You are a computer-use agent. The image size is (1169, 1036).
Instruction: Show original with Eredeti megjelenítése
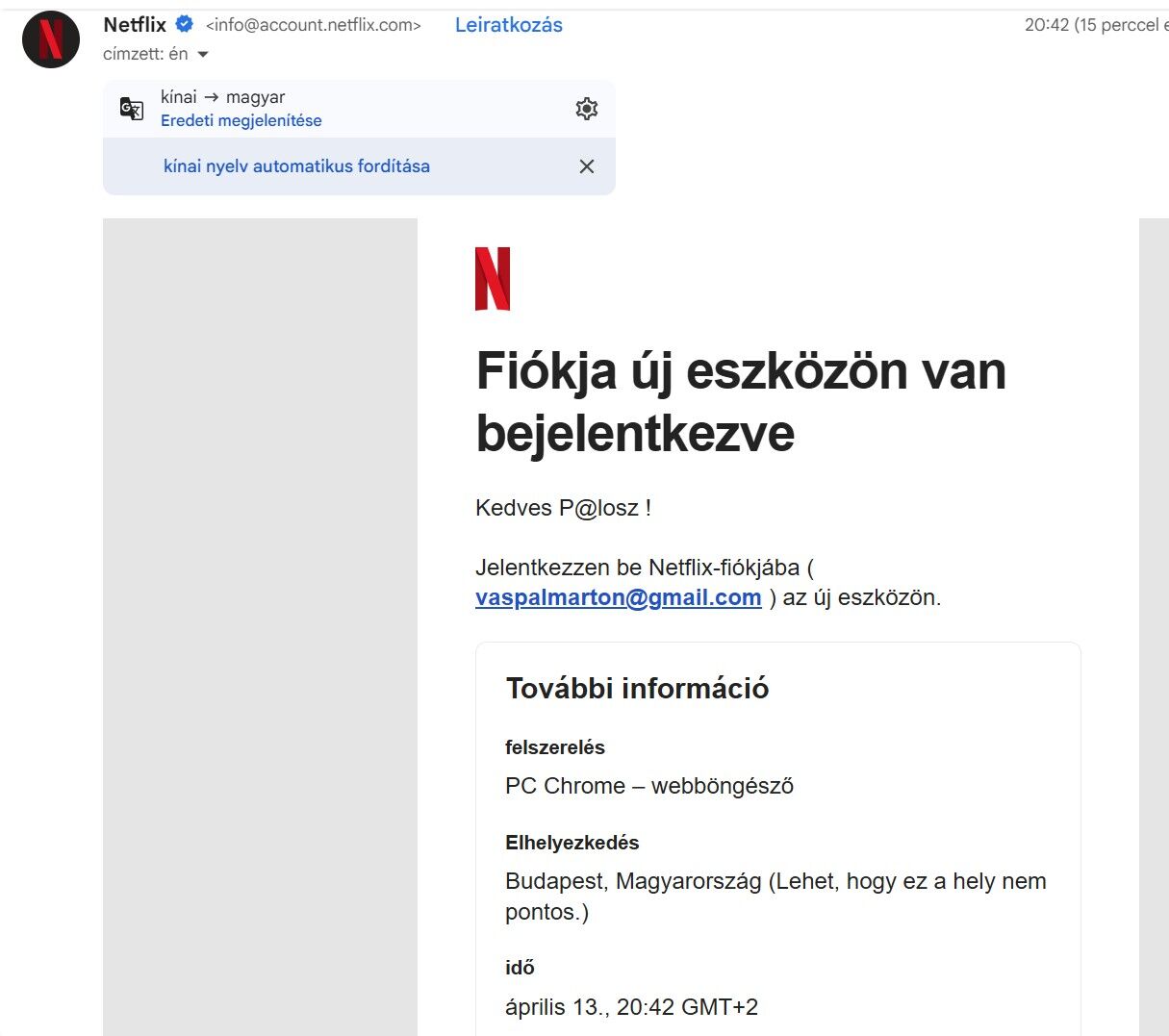pos(241,120)
